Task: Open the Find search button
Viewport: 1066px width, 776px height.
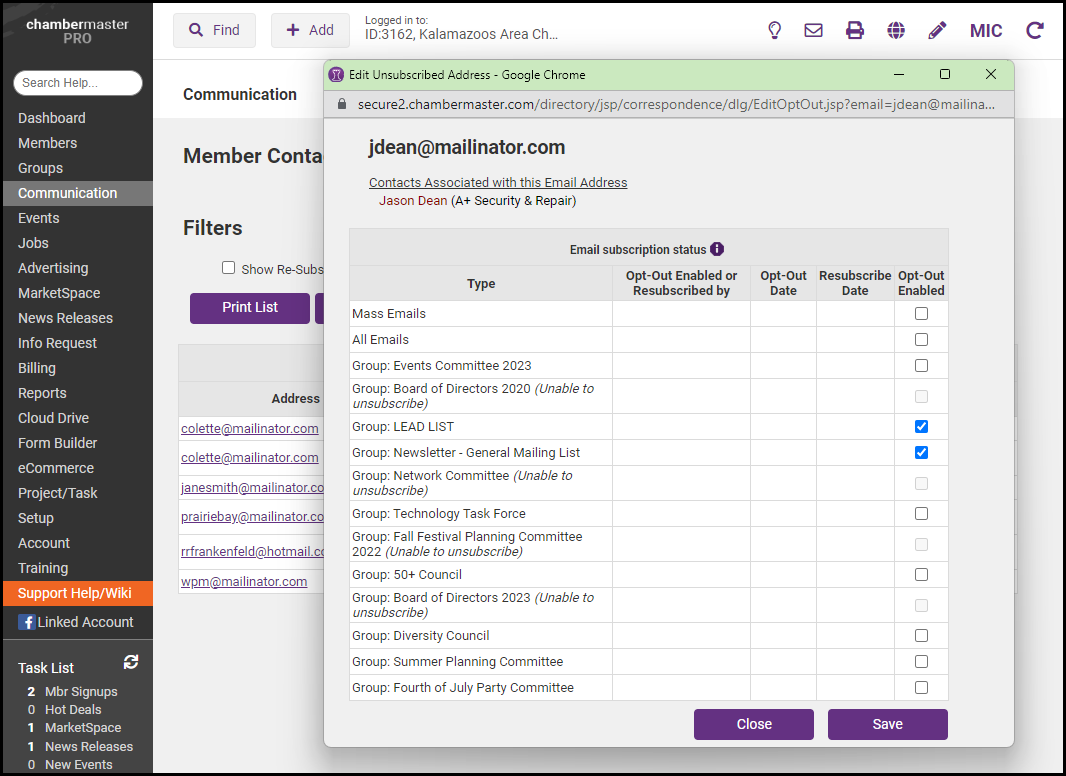Action: (x=214, y=31)
